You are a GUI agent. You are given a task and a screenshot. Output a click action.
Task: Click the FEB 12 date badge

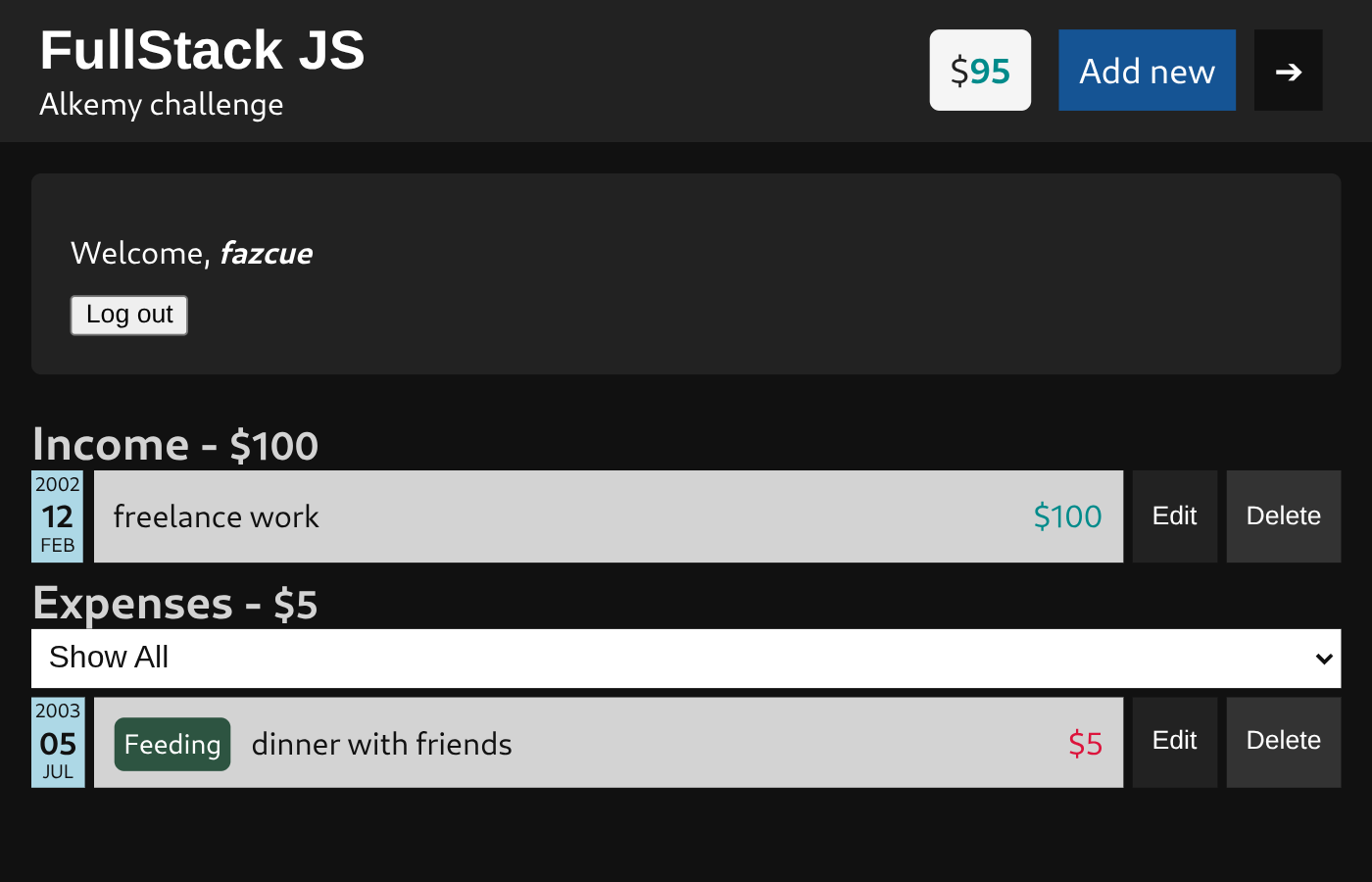[x=57, y=516]
